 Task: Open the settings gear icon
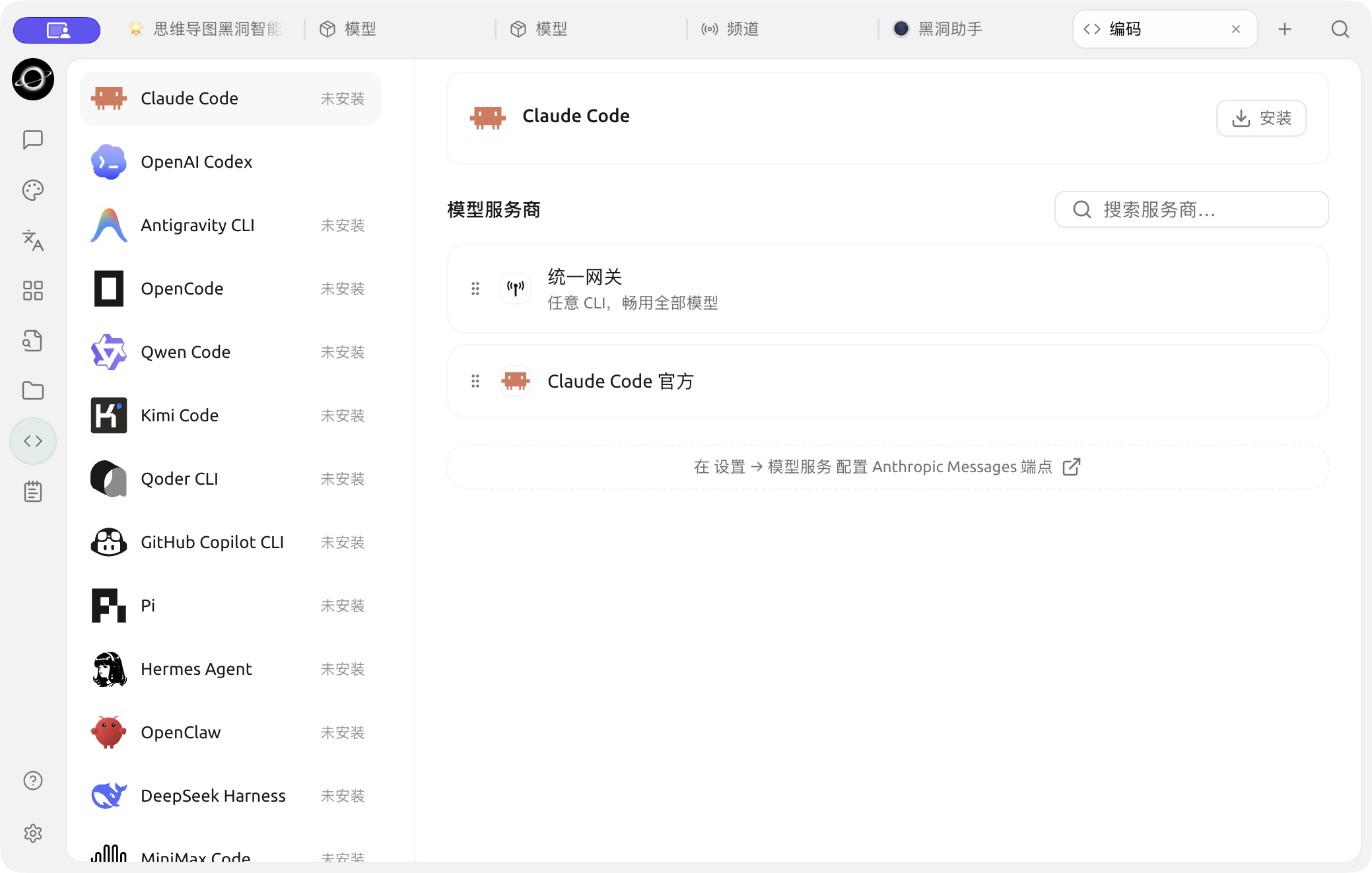click(x=33, y=833)
